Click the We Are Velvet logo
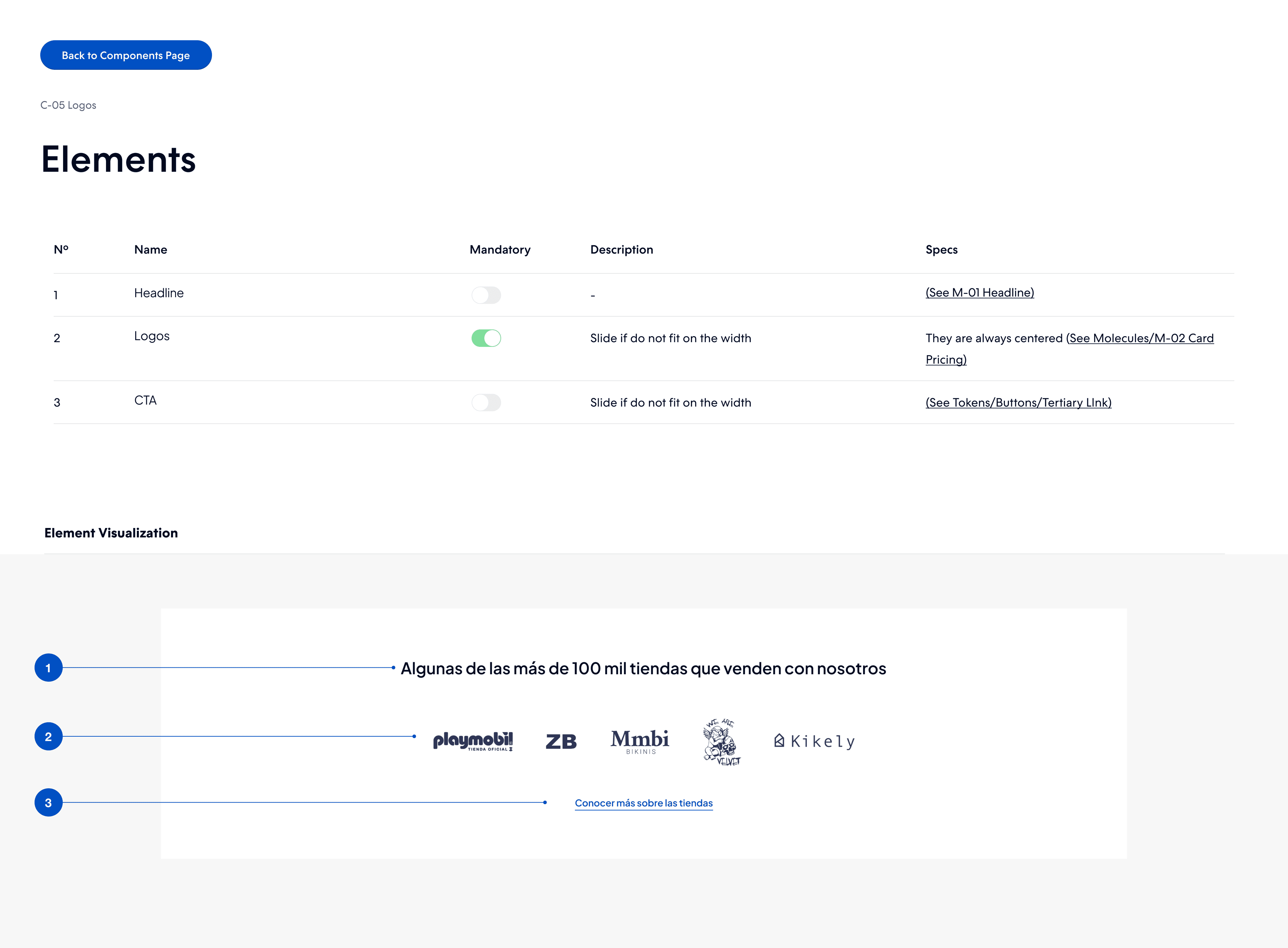 coord(721,741)
